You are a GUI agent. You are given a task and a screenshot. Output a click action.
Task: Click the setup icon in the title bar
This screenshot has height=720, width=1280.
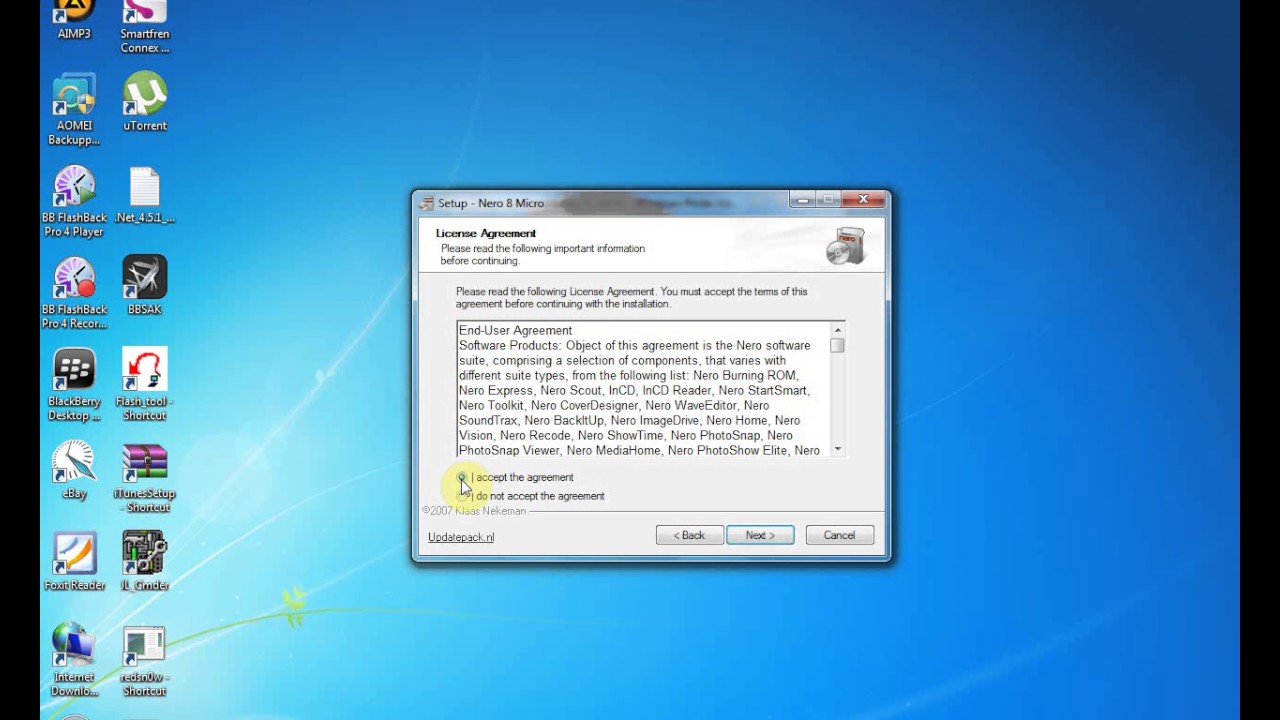point(427,203)
